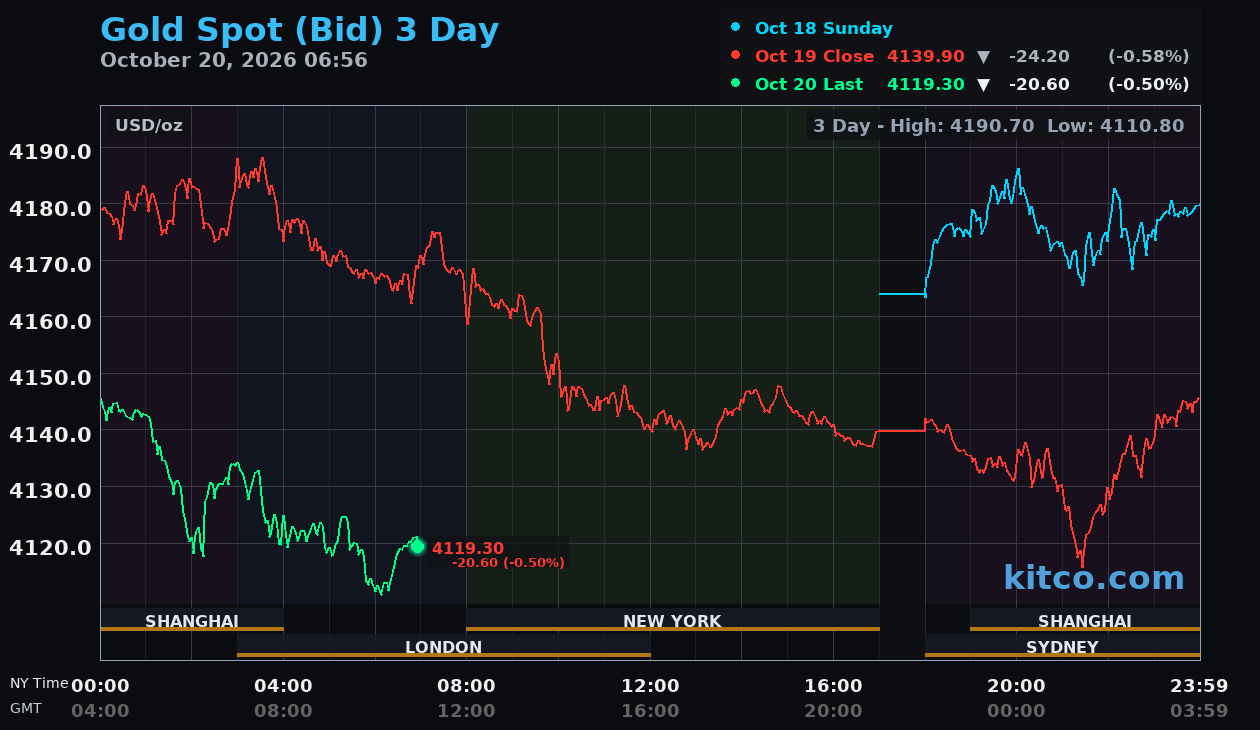Click the (-0.58%) percent change
The width and height of the screenshot is (1260, 730).
coord(1149,56)
